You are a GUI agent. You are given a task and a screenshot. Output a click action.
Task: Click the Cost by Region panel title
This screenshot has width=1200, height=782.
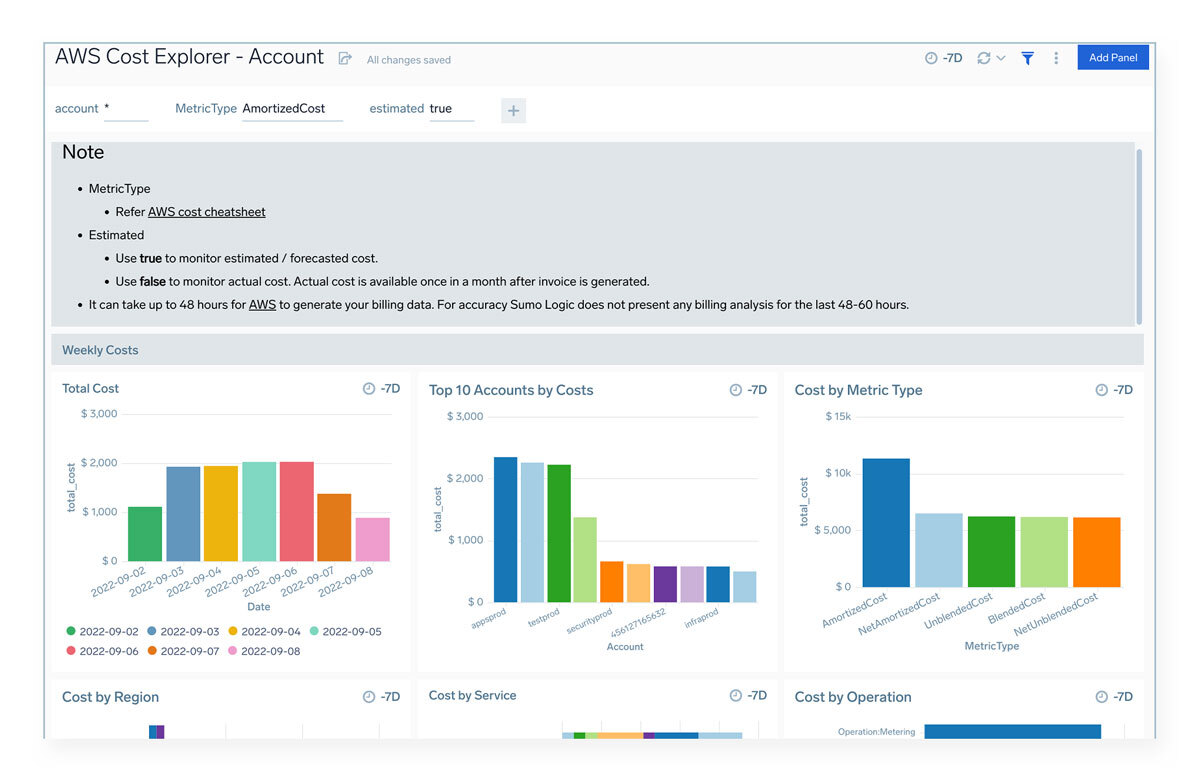click(110, 697)
